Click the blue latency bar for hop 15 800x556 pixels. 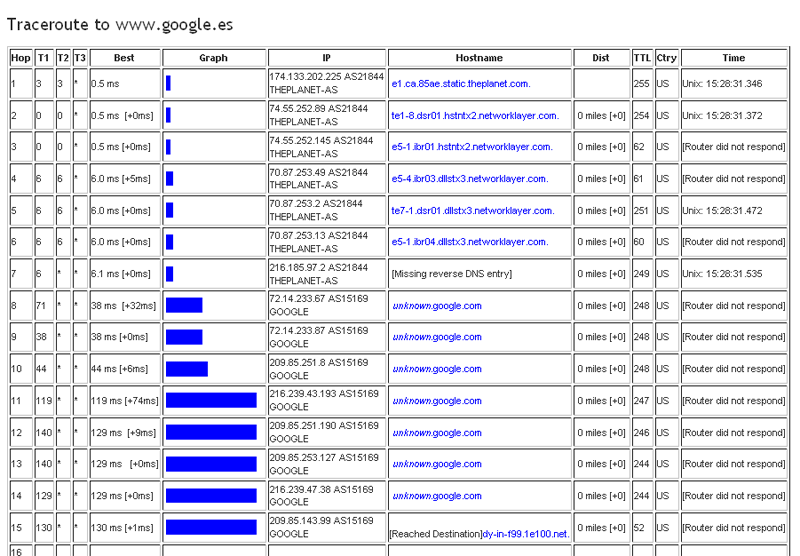[x=211, y=528]
